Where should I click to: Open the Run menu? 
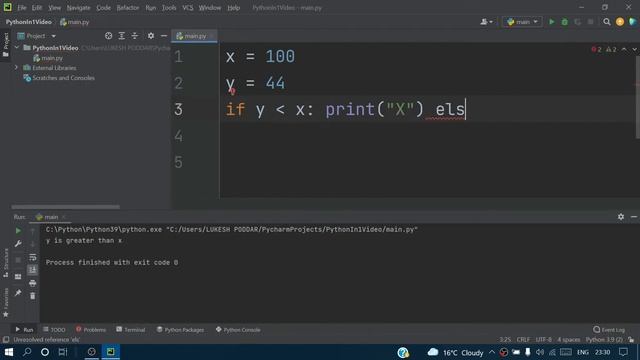[x=151, y=8]
